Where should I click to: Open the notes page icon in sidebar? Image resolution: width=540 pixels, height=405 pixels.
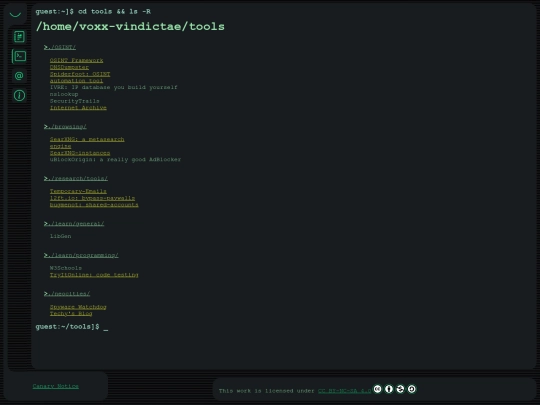[19, 37]
